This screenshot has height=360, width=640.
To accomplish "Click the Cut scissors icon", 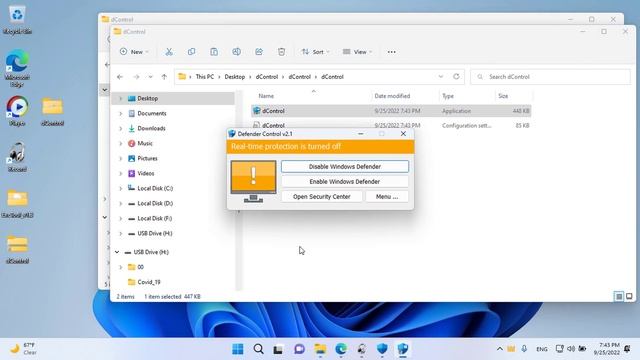I will tap(169, 52).
